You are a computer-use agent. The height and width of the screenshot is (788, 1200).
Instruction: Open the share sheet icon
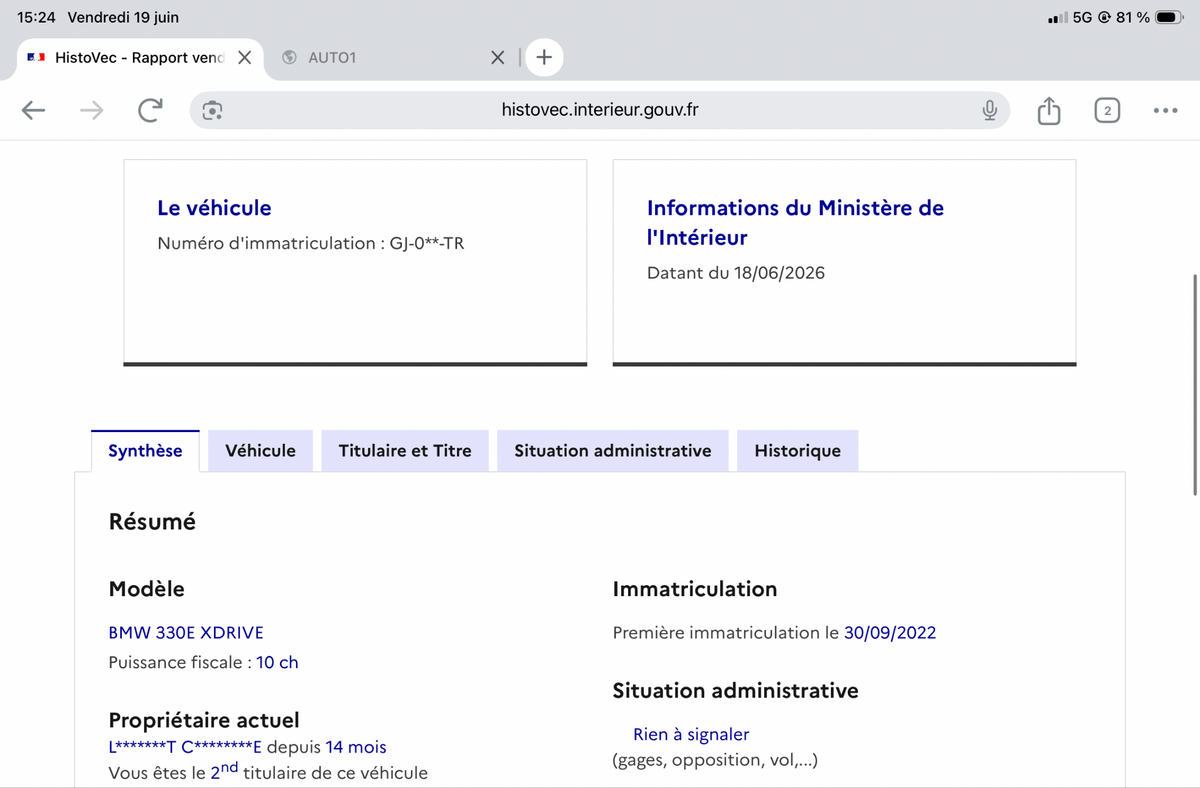coord(1048,110)
